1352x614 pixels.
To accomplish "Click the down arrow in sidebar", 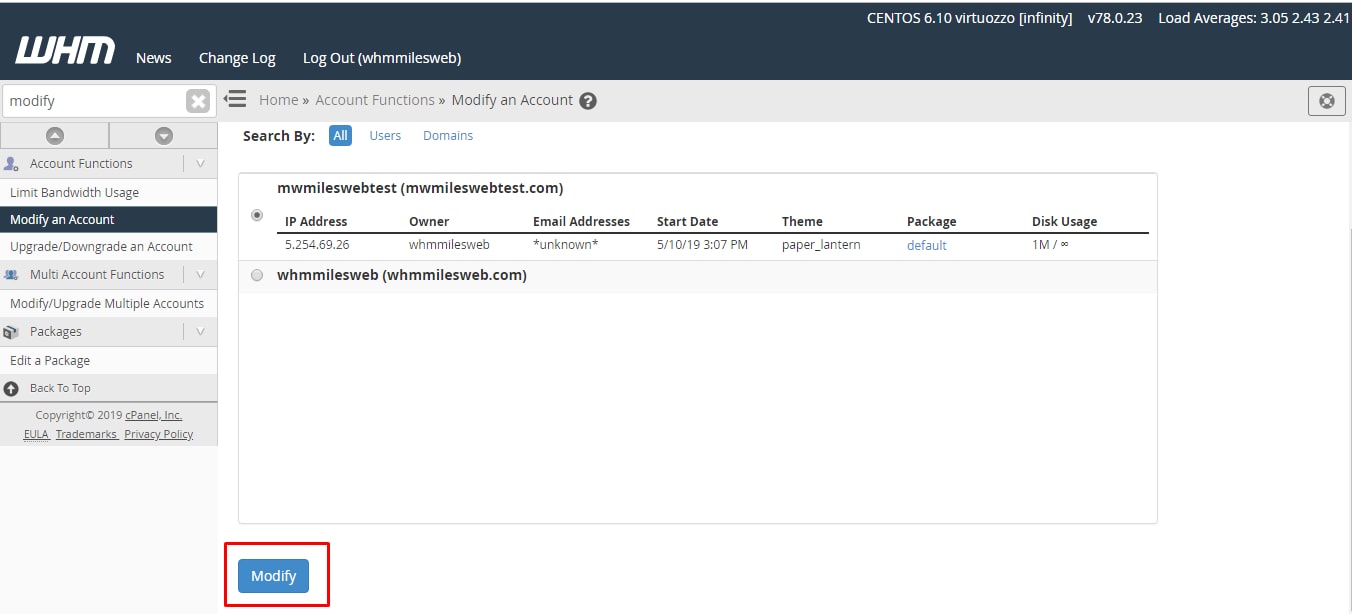I will coord(164,135).
